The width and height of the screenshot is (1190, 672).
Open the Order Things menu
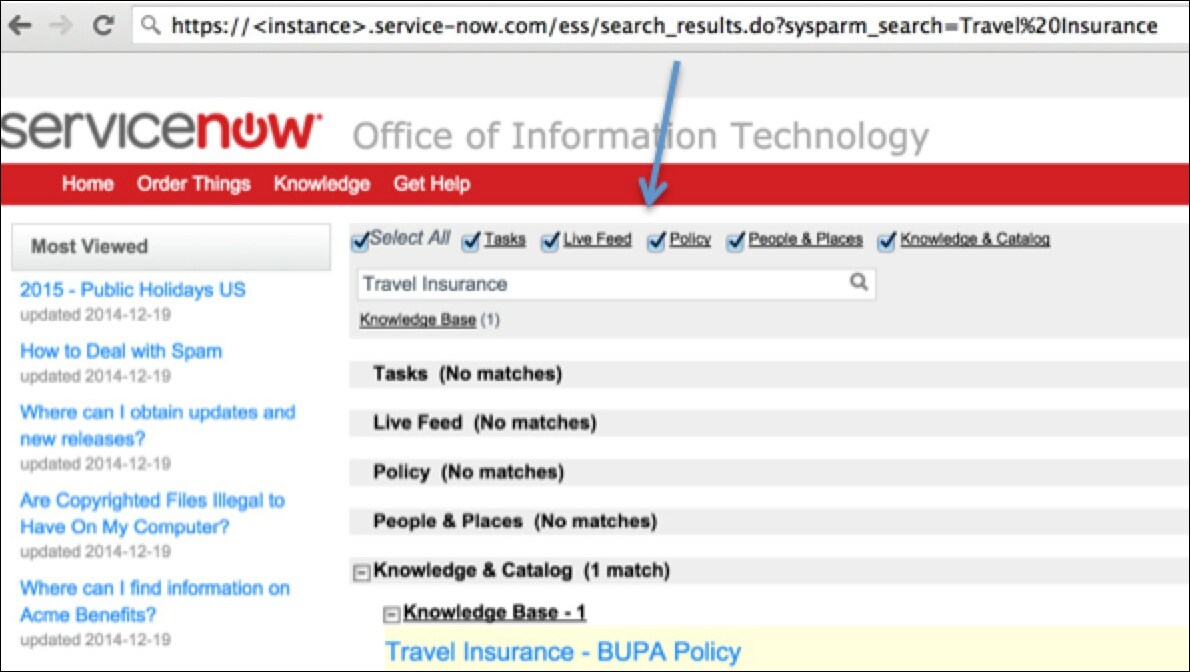coord(194,184)
